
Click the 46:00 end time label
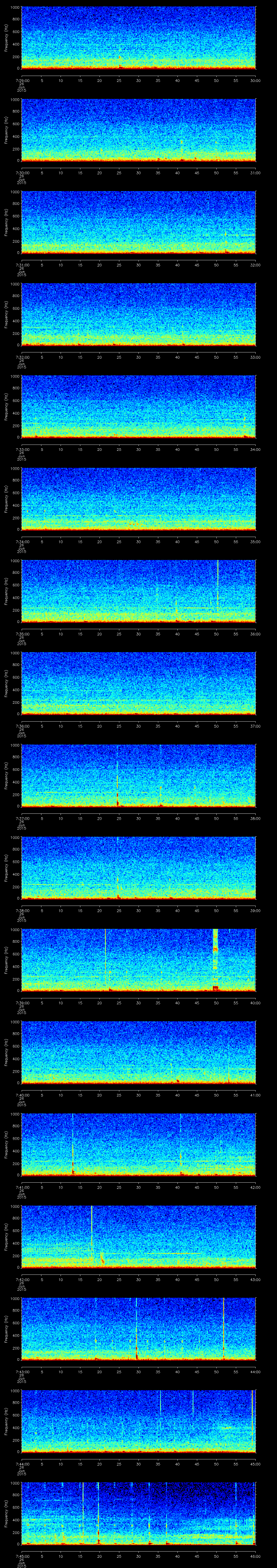[x=255, y=1556]
